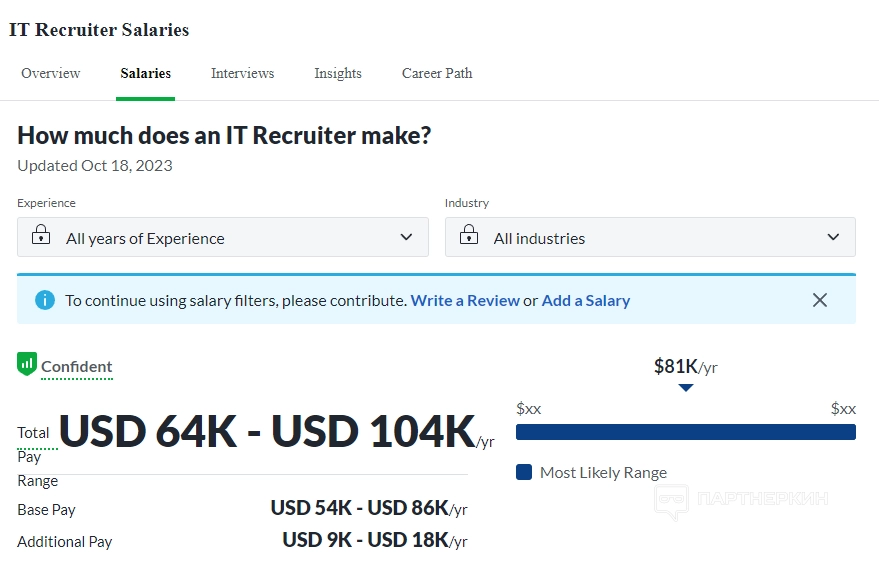879x573 pixels.
Task: Click the Confident underlined label
Action: pos(77,366)
